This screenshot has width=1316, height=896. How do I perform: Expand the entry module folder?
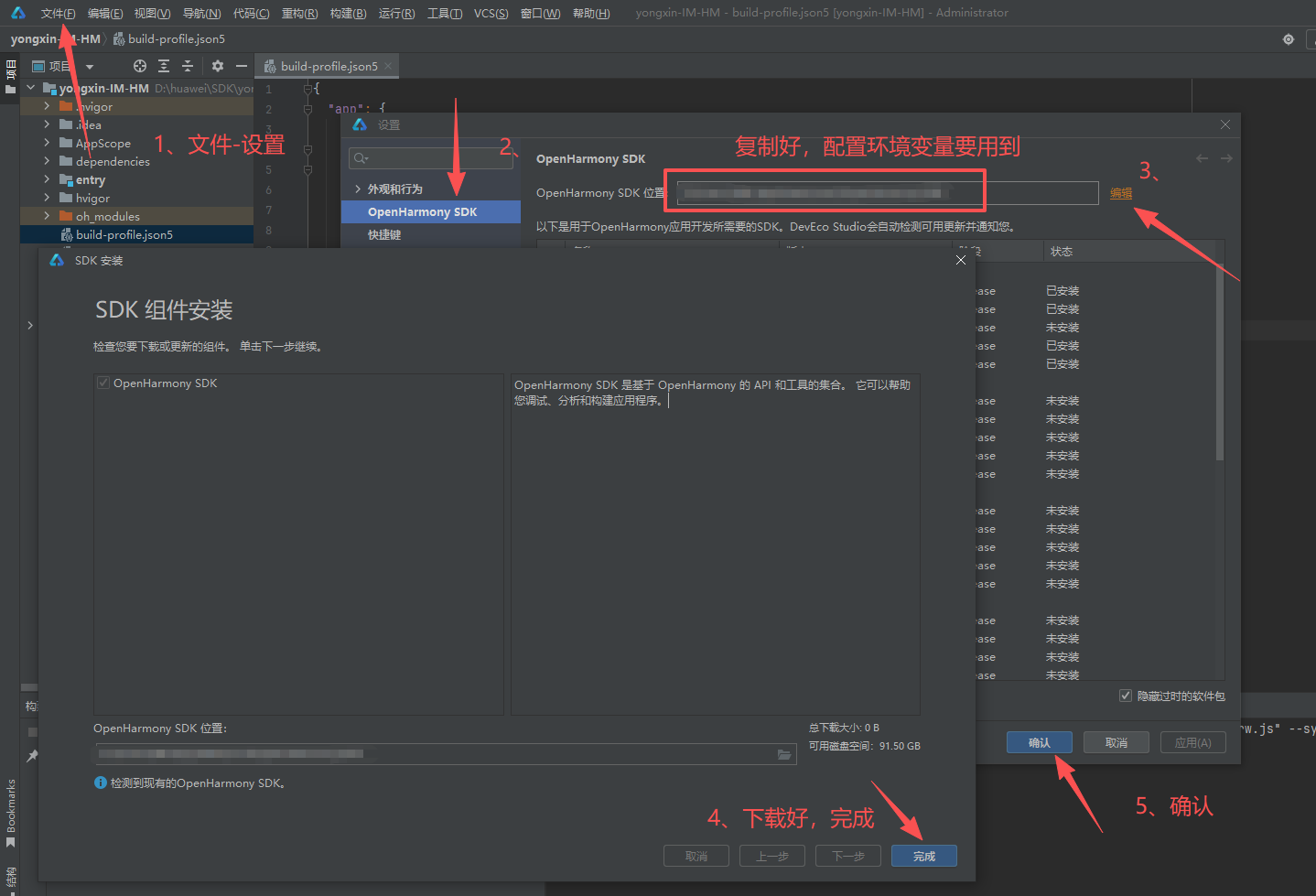coord(48,179)
